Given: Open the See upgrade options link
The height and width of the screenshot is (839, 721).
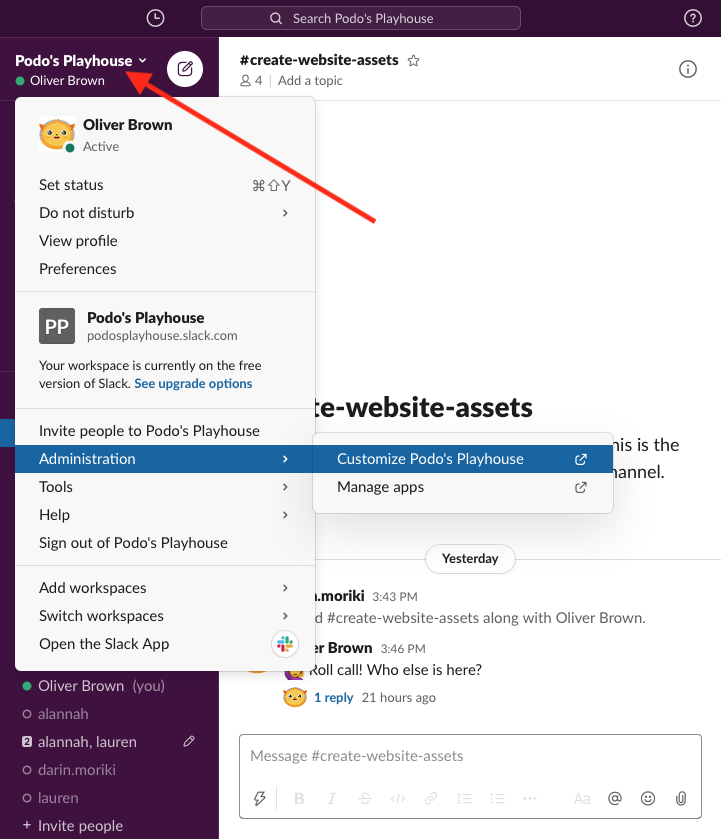Looking at the screenshot, I should pyautogui.click(x=192, y=383).
